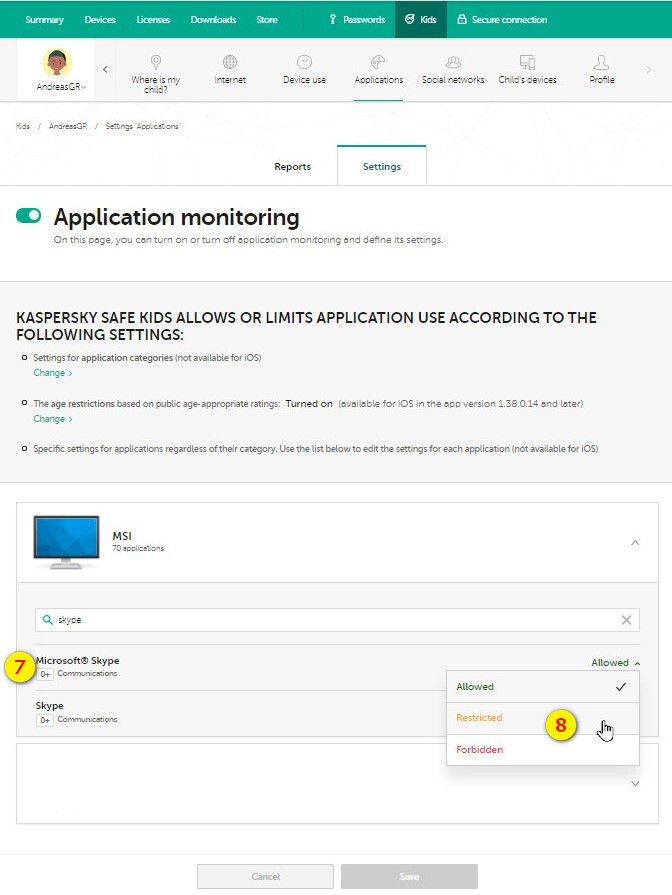Open the Applications section icon
The image size is (672, 895).
379,62
